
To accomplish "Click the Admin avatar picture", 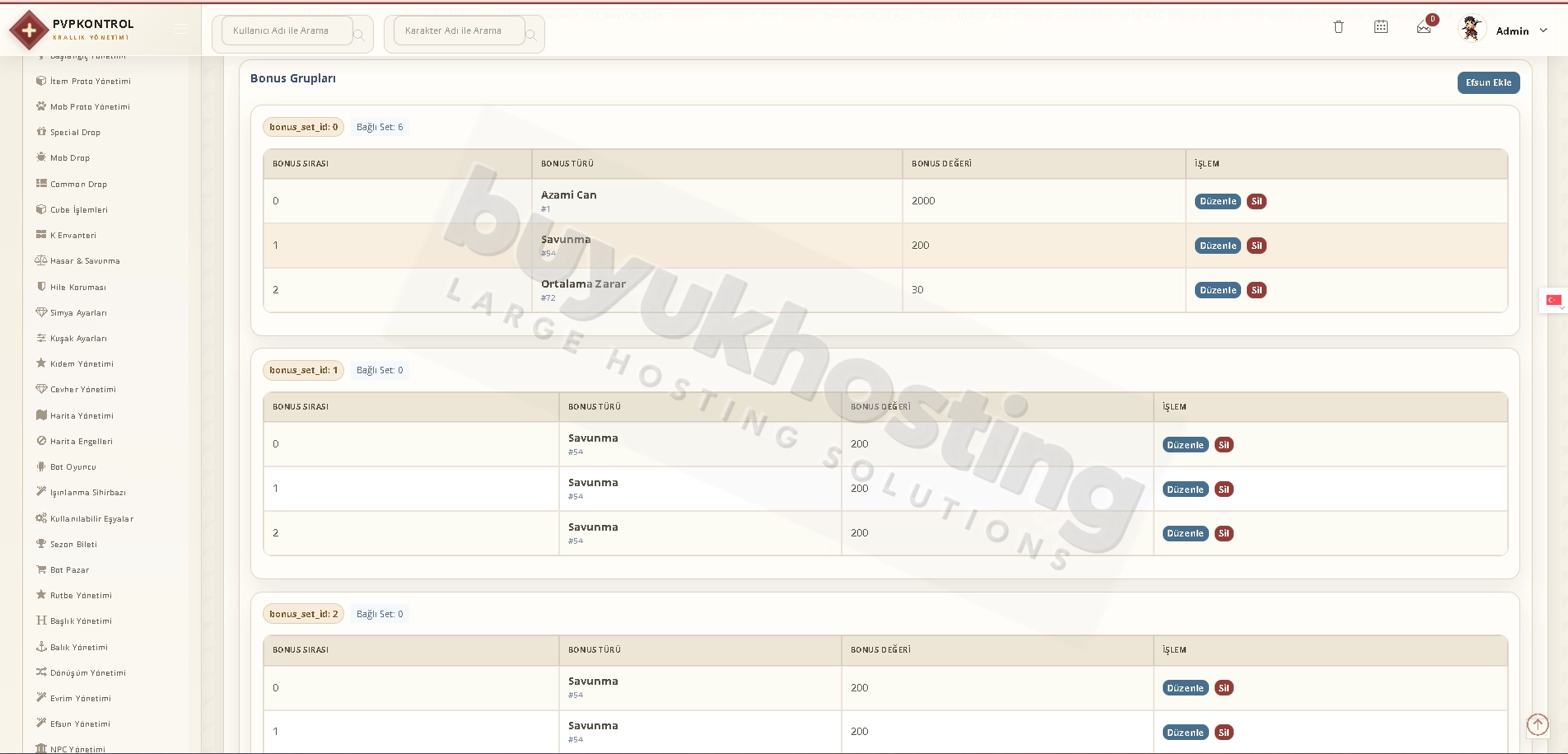I will 1471,29.
